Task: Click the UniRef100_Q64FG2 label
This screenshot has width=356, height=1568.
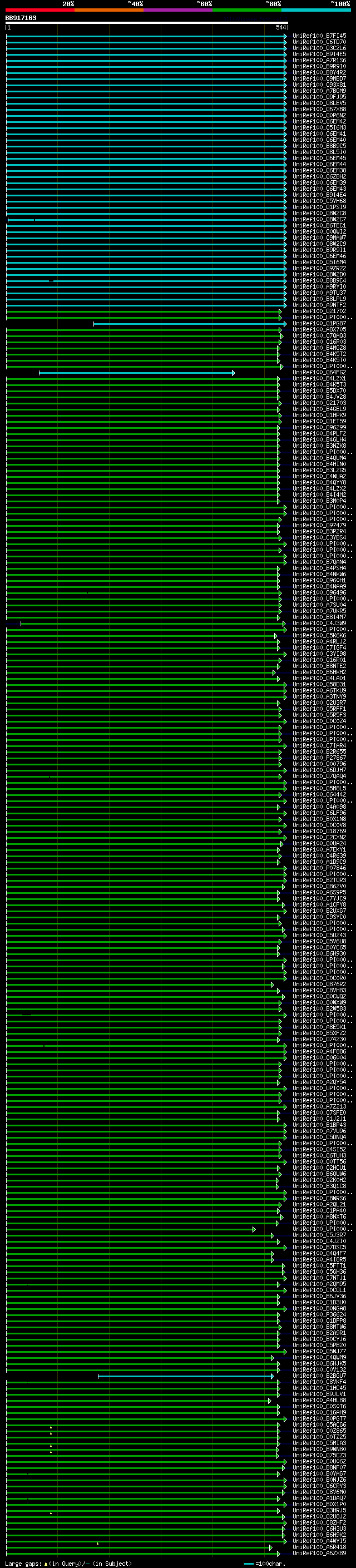Action: pyautogui.click(x=319, y=373)
